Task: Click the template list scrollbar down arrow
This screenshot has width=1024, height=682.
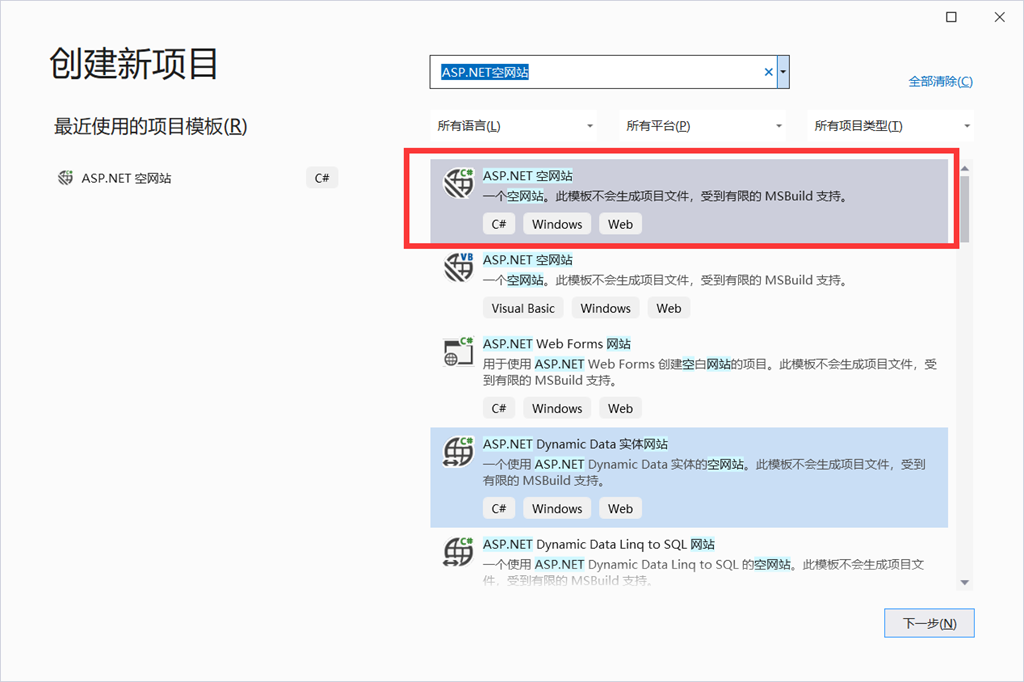Action: 964,582
